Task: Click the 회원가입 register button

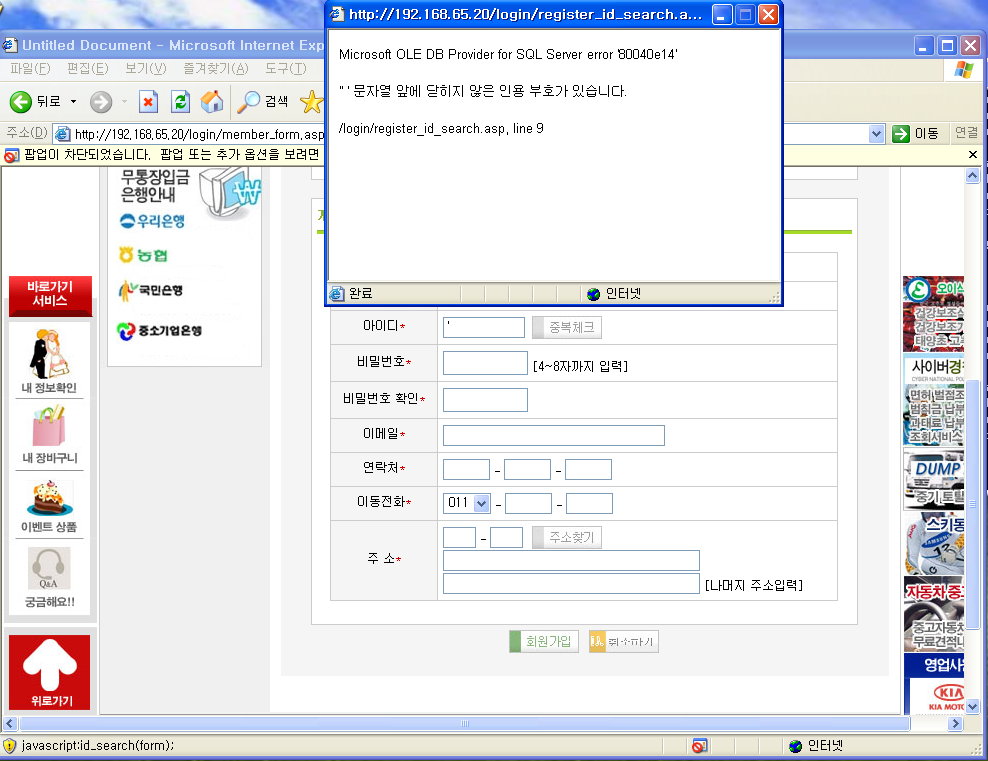Action: pyautogui.click(x=544, y=641)
